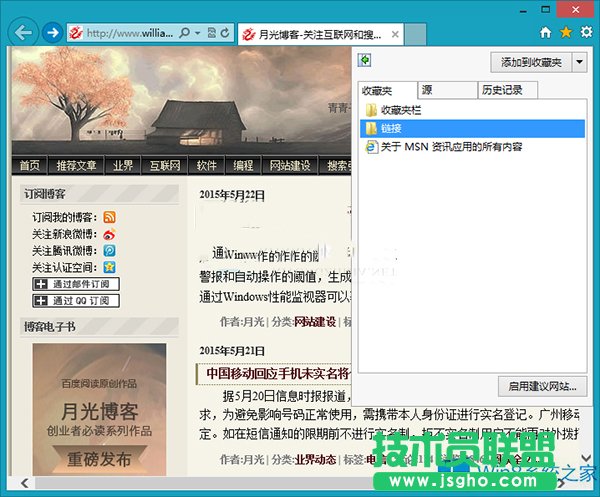Click the 添加到收藏夹 button

pos(531,62)
